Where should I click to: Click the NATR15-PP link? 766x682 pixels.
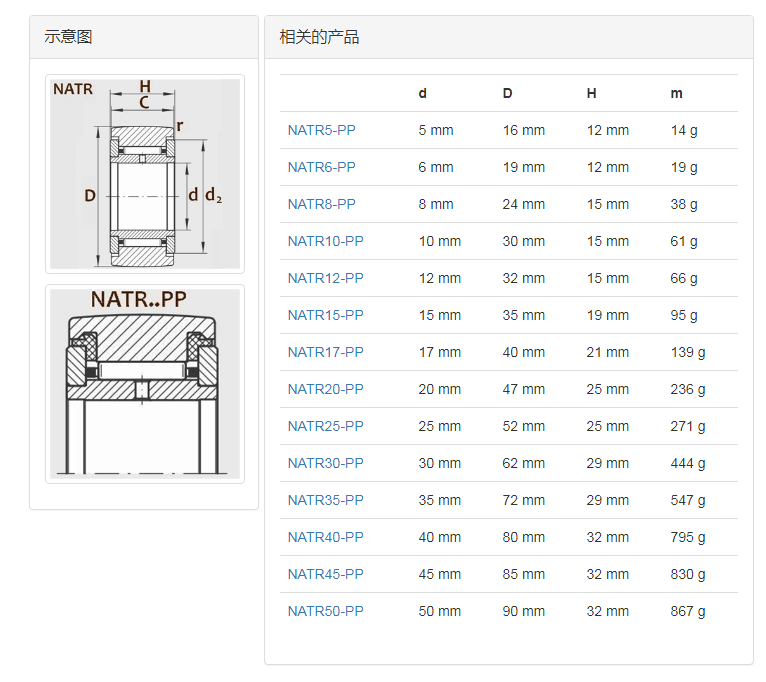coord(325,315)
